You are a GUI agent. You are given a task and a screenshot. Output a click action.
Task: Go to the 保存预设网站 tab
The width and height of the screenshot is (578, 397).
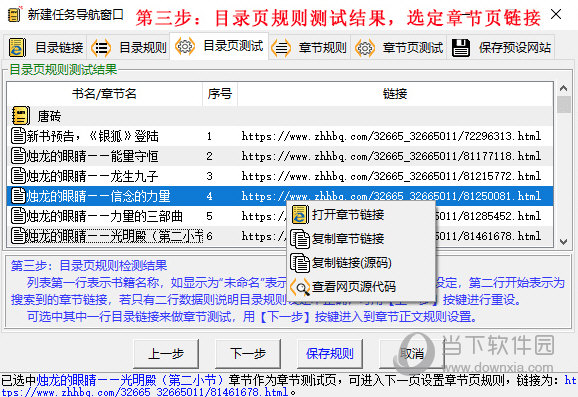click(501, 48)
